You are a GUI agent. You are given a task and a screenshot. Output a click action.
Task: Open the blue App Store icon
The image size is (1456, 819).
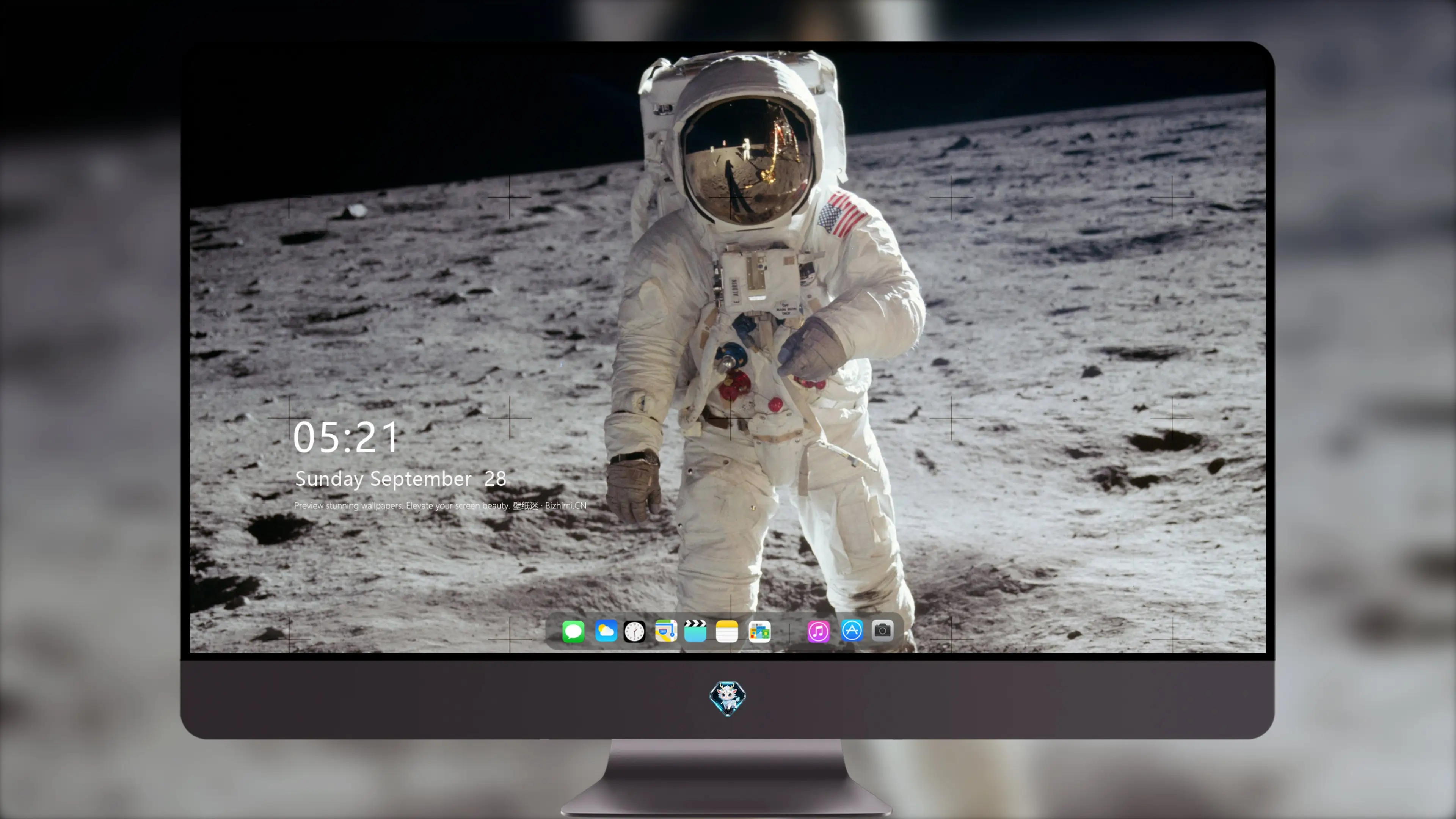pyautogui.click(x=852, y=630)
